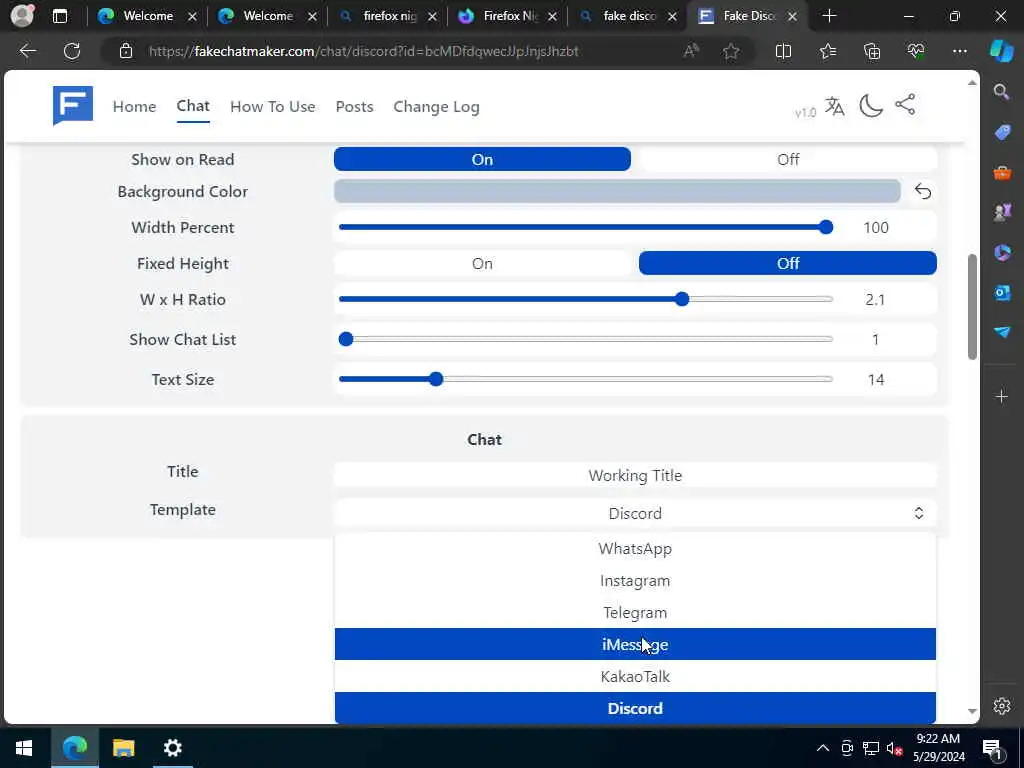Pick the Background Color swatch bar
Image resolution: width=1024 pixels, height=768 pixels.
[617, 191]
